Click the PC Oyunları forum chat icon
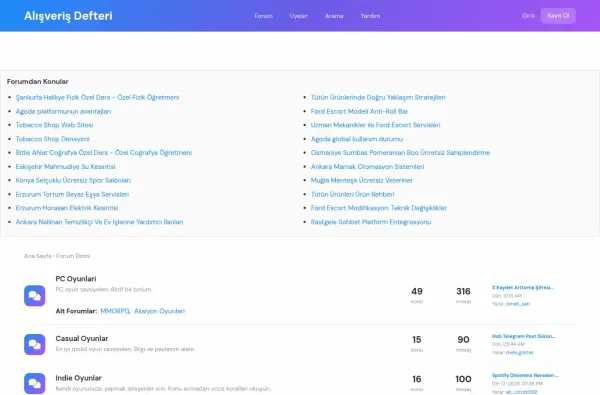The width and height of the screenshot is (600, 395). [34, 295]
